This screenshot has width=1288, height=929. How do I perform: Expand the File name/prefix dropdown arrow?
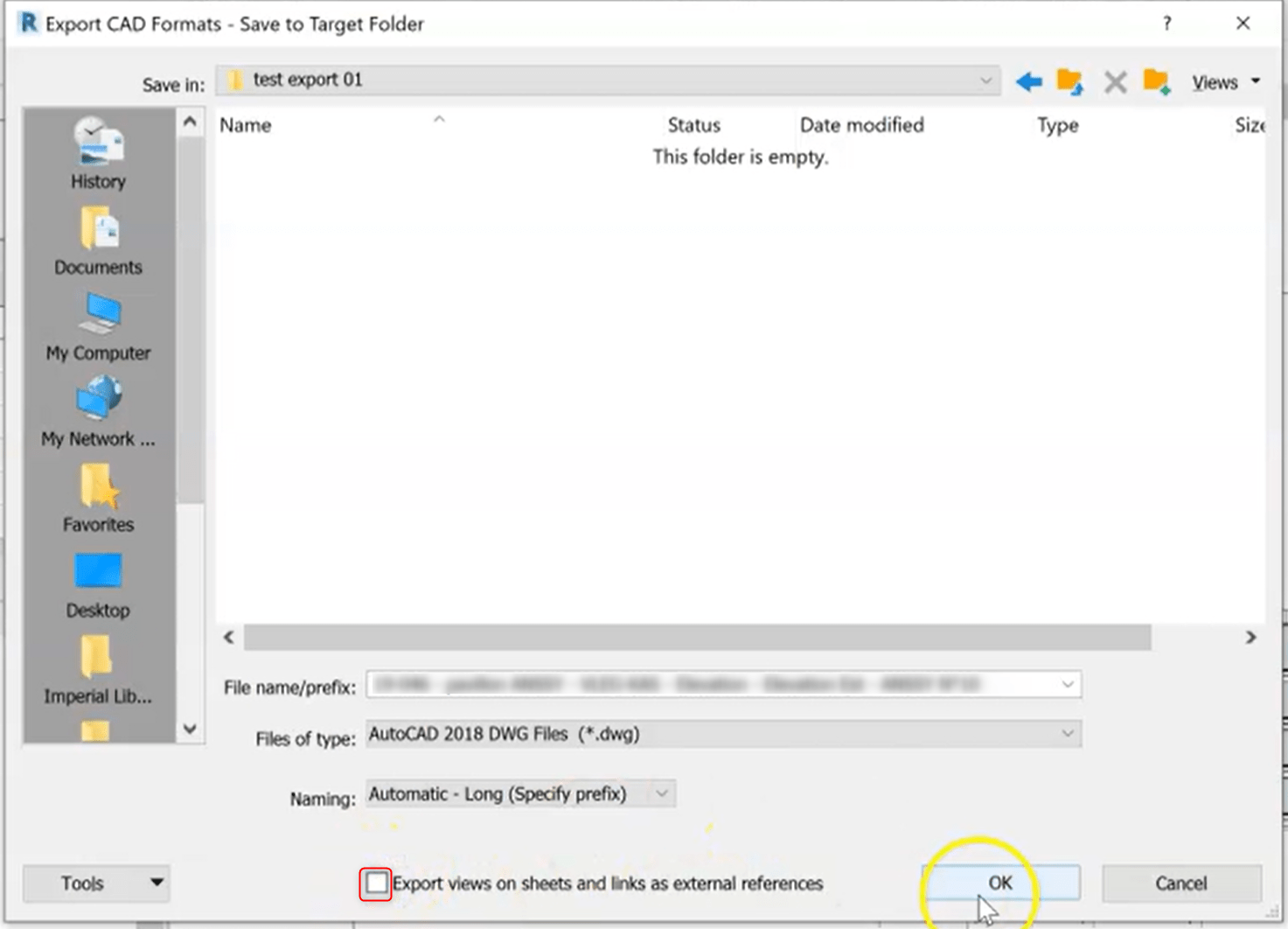pos(1068,684)
